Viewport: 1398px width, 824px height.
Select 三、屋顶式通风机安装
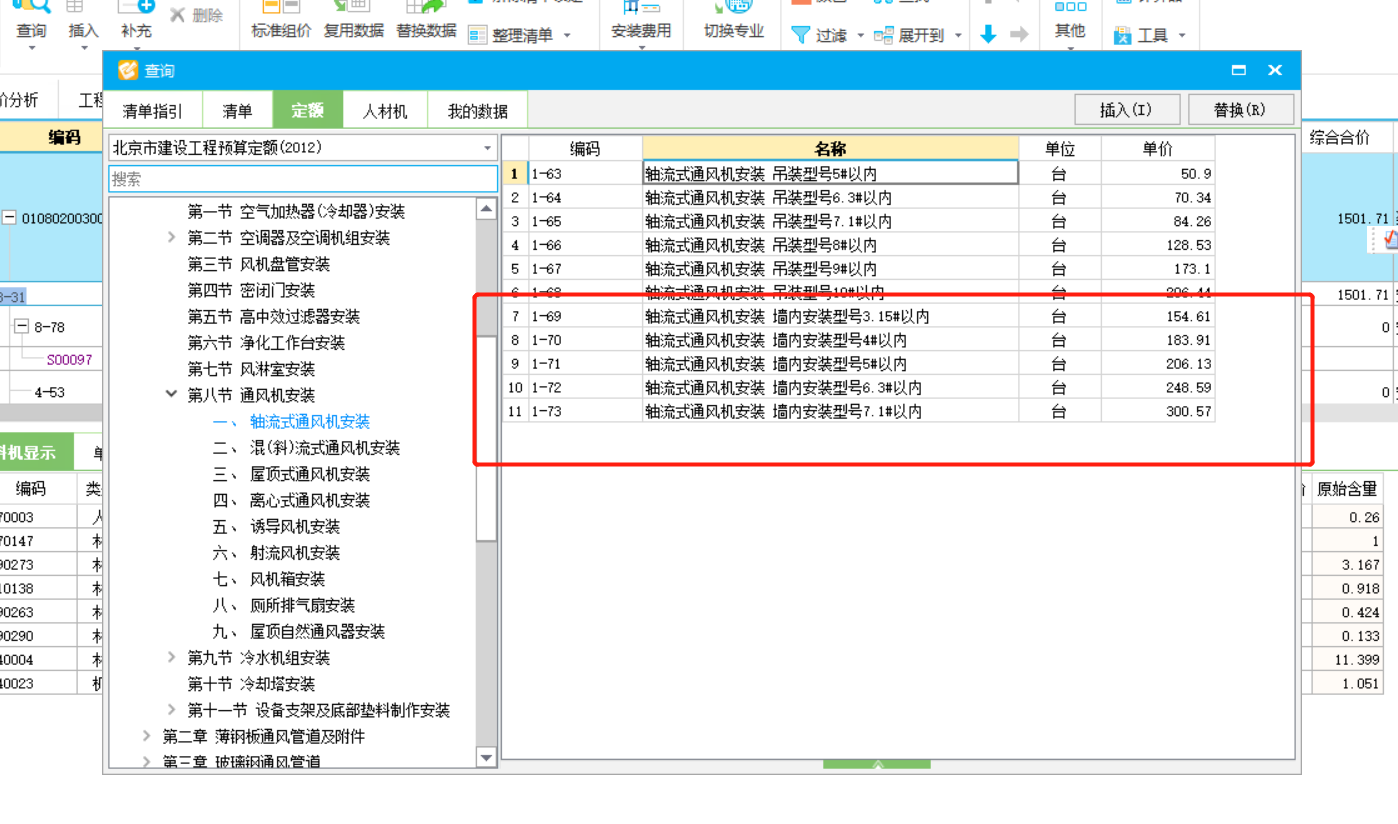tap(291, 474)
